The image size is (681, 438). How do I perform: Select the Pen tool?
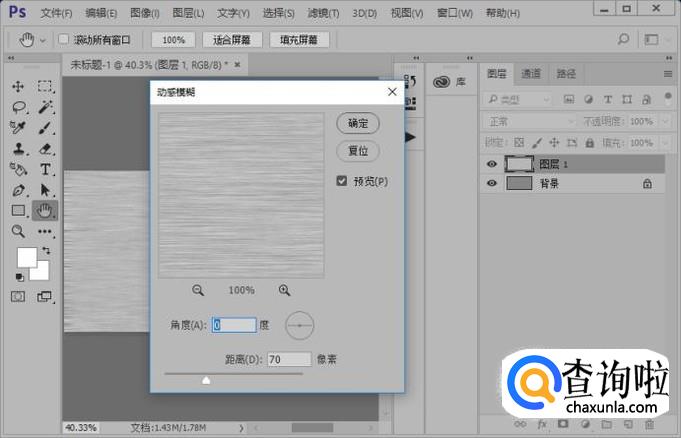[19, 190]
